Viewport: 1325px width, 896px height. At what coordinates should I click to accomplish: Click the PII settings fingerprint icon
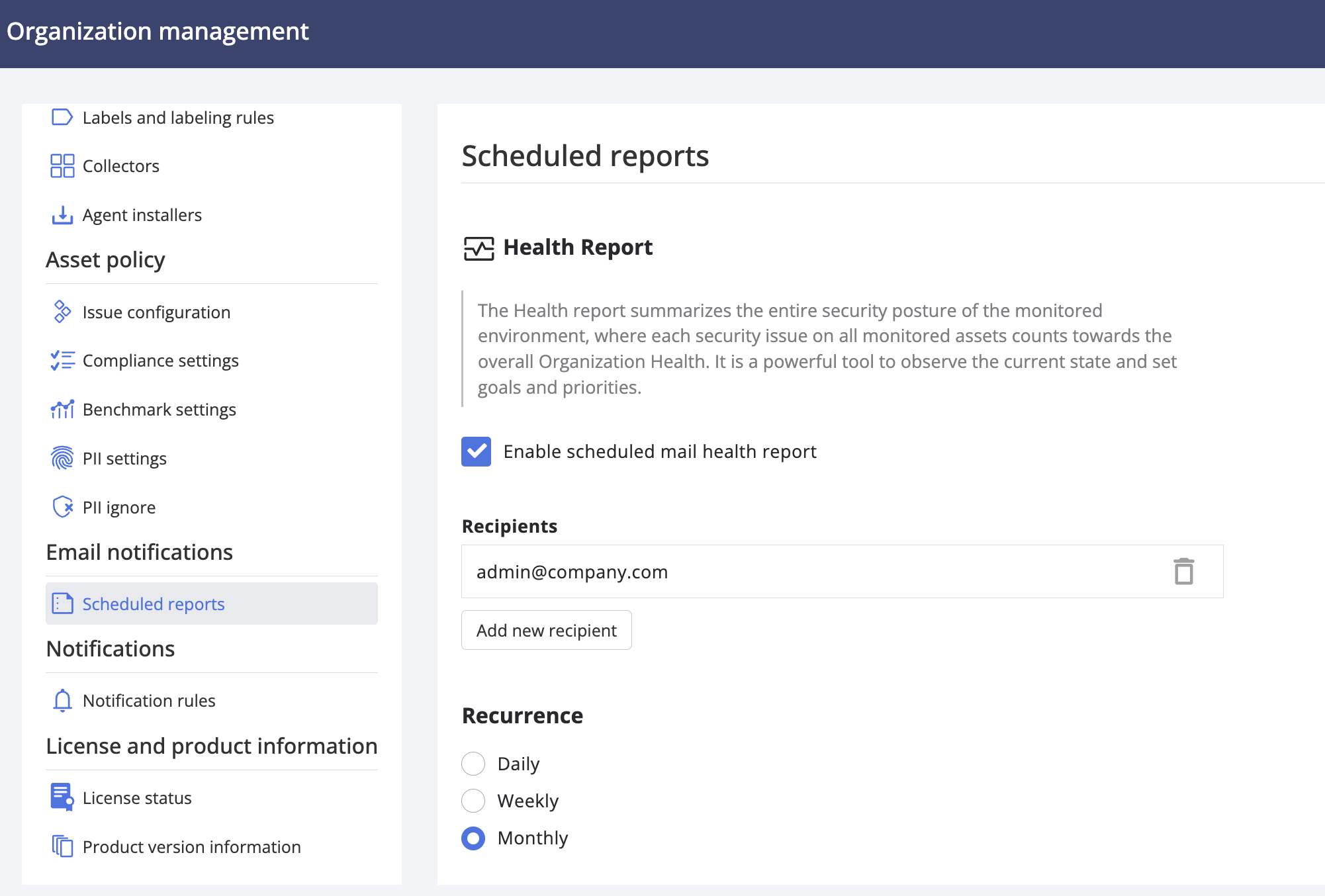62,458
